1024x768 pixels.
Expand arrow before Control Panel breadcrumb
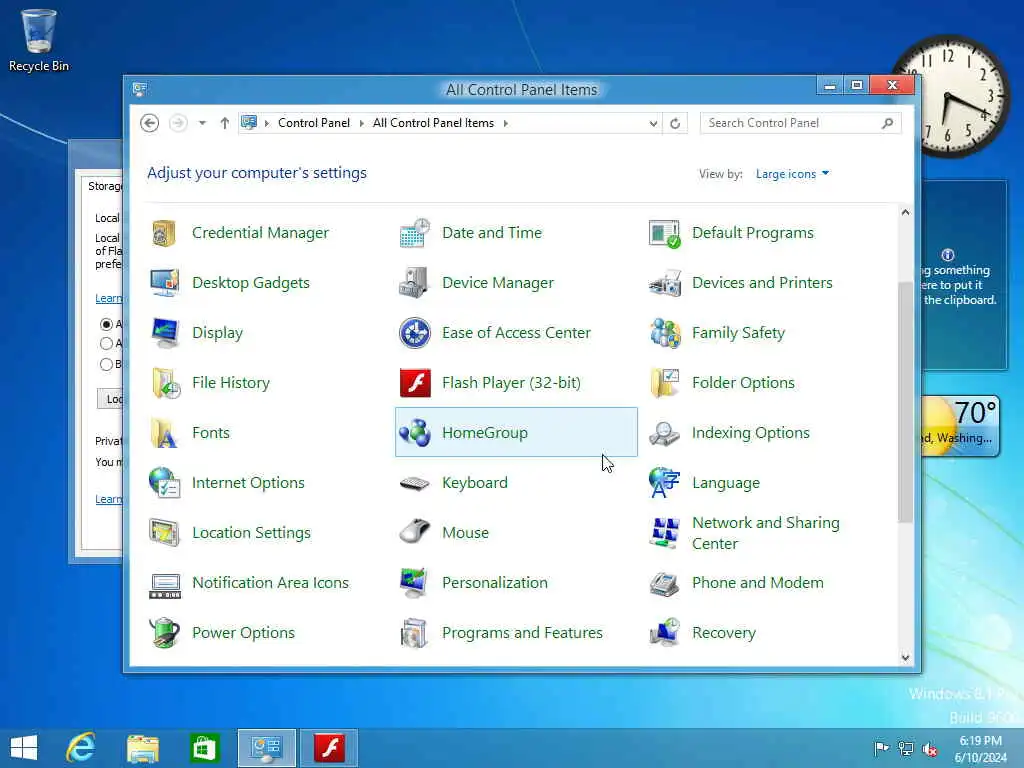[267, 123]
